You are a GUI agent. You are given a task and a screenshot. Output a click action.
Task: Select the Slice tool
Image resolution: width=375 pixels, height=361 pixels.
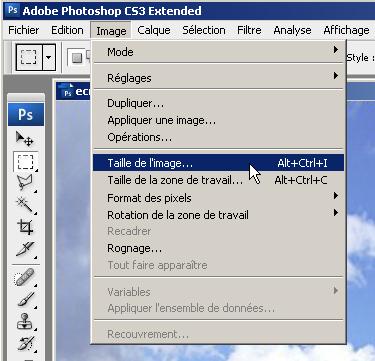25,249
